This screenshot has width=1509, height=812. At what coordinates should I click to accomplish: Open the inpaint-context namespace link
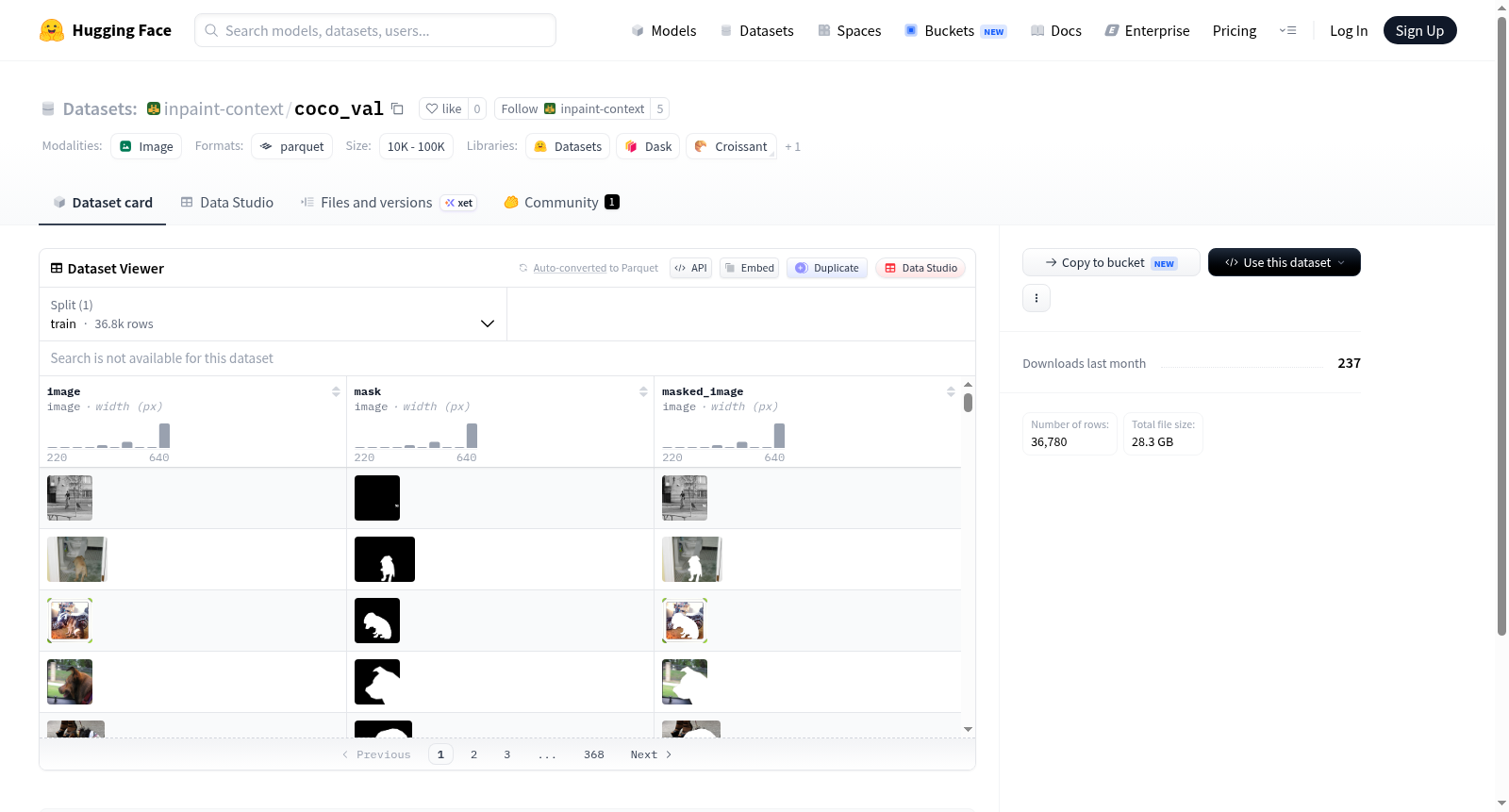coord(224,108)
